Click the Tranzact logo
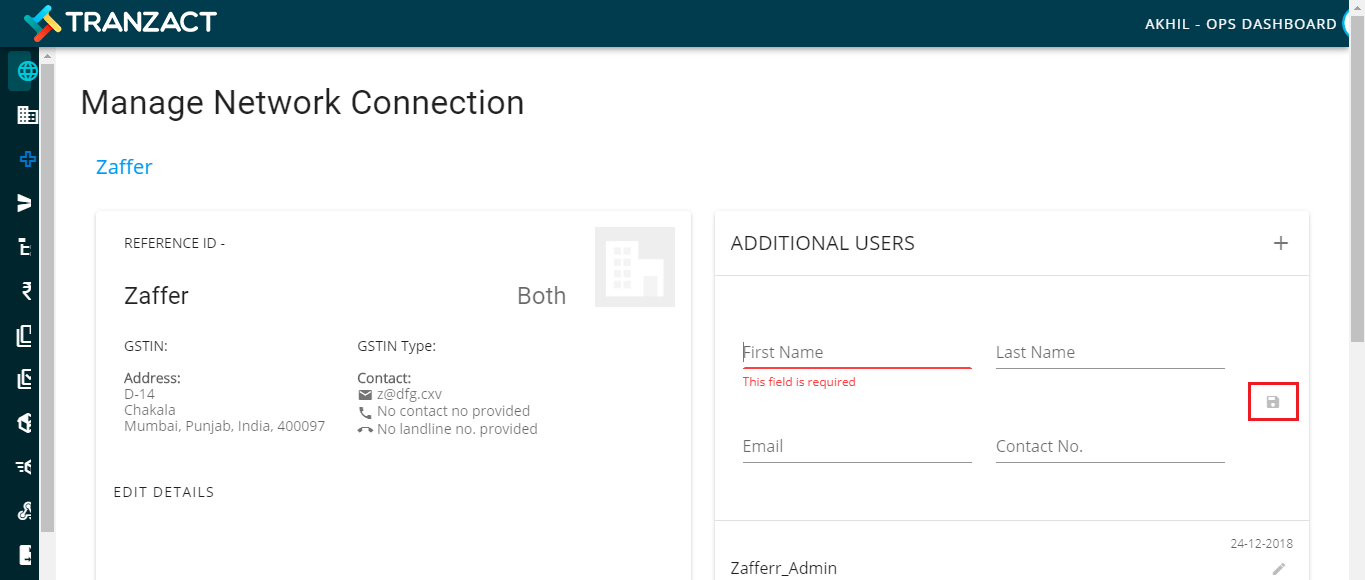1365x580 pixels. coord(119,22)
